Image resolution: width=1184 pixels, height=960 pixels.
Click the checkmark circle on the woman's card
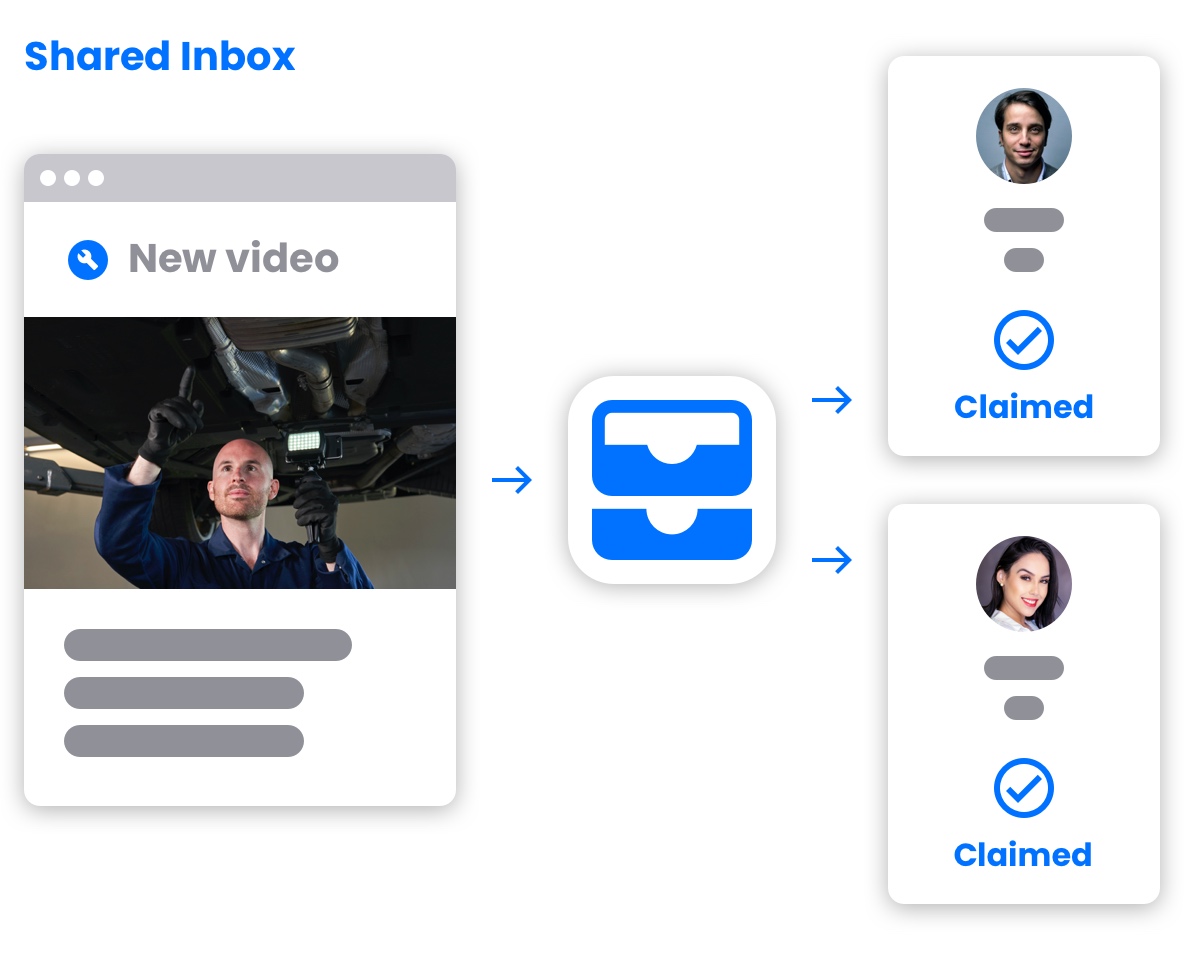pos(1023,788)
